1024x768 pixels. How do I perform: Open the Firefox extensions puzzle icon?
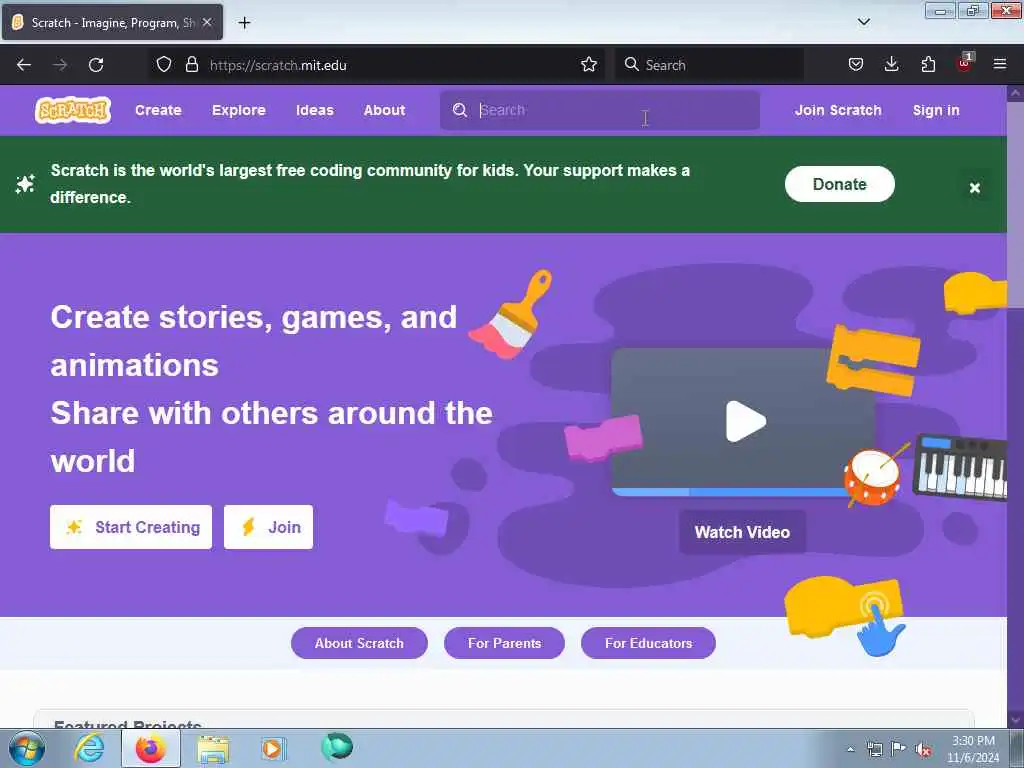click(x=928, y=65)
